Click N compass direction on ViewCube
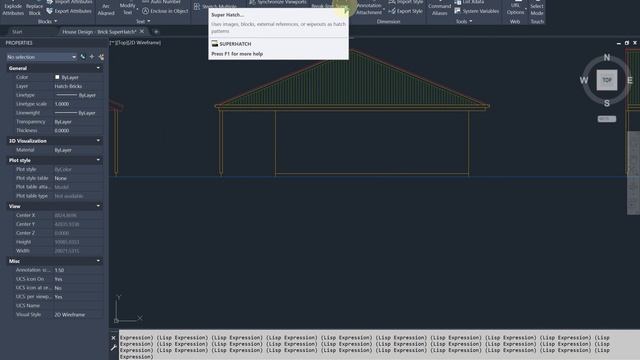640x360 pixels. [607, 58]
